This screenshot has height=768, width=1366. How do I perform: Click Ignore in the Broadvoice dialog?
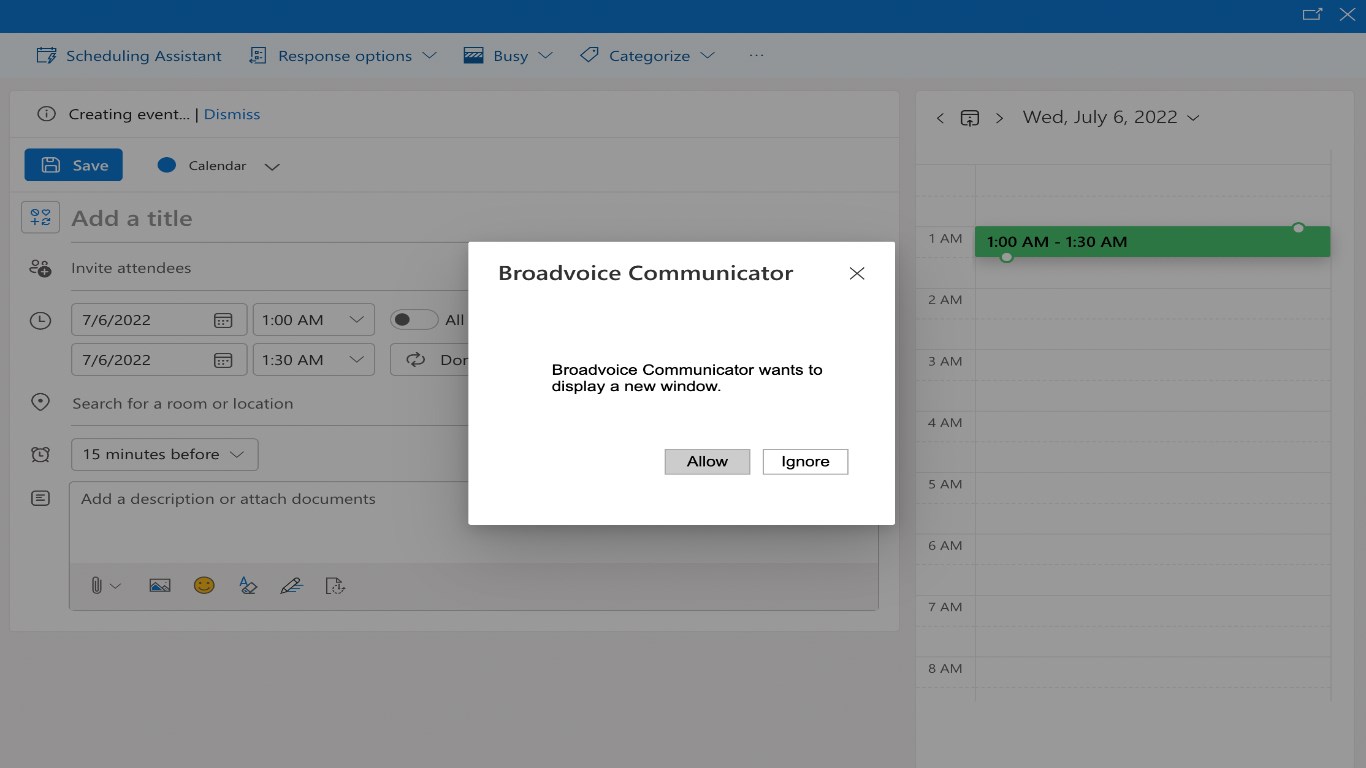click(x=805, y=461)
